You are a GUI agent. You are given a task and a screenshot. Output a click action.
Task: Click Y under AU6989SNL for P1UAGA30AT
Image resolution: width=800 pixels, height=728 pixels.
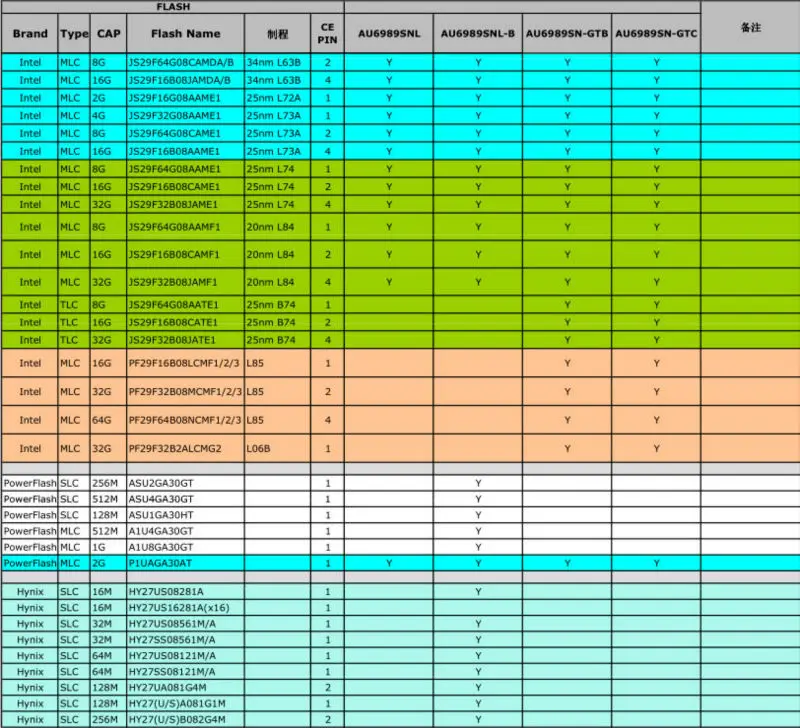[389, 563]
